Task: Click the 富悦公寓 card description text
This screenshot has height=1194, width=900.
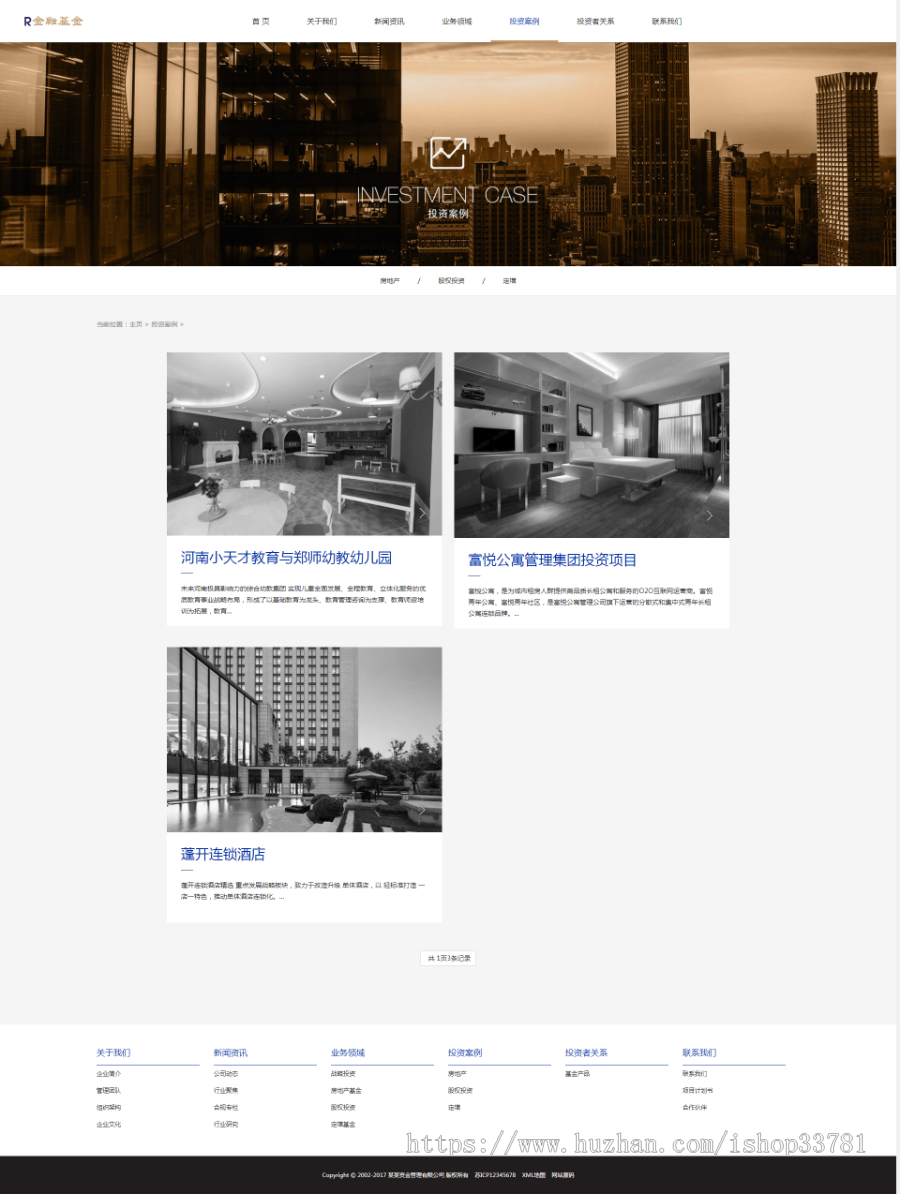Action: point(591,602)
